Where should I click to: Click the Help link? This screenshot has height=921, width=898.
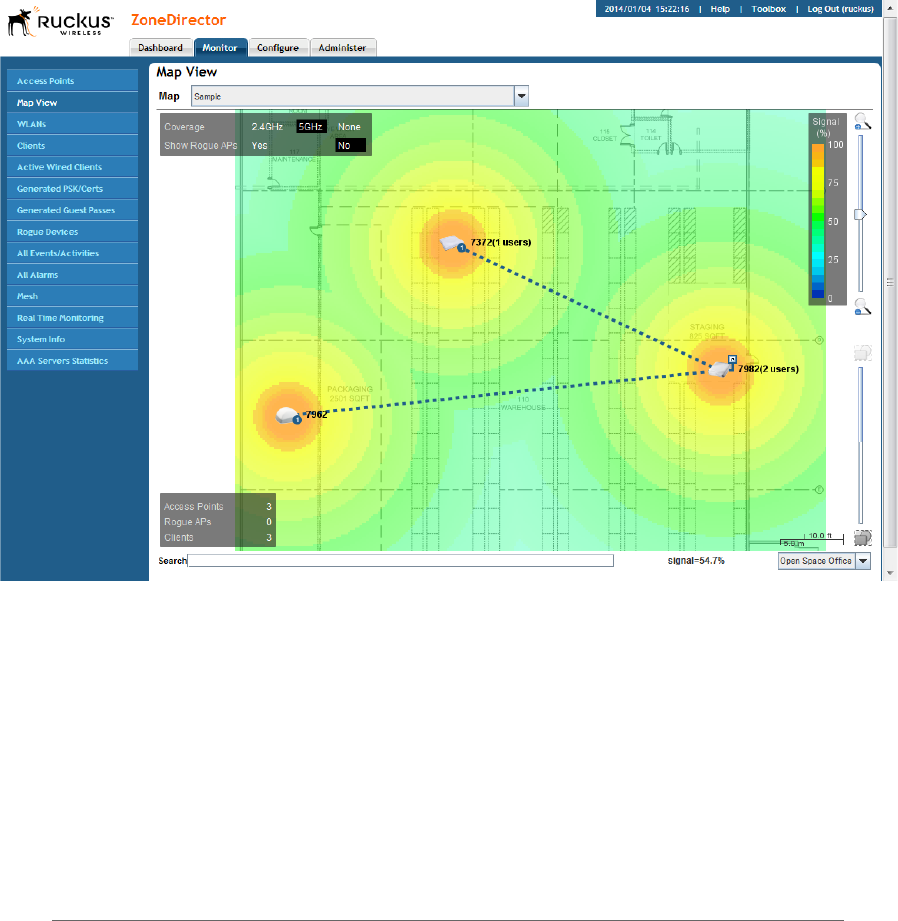point(720,9)
